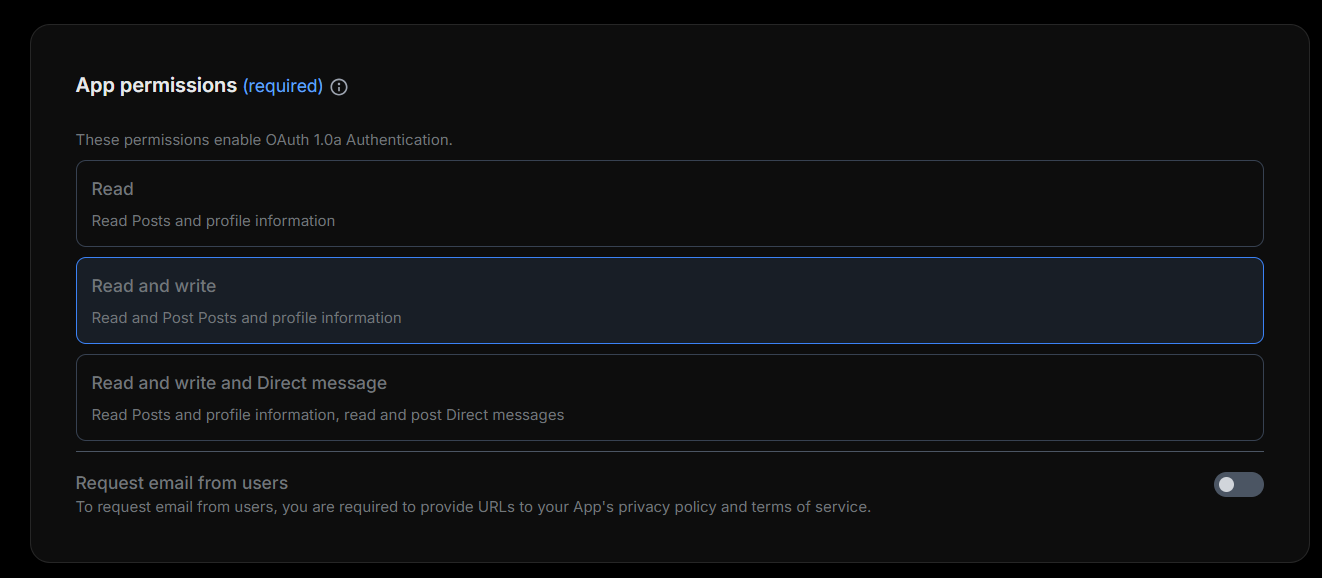
Task: Select the Read permission option
Action: (670, 203)
